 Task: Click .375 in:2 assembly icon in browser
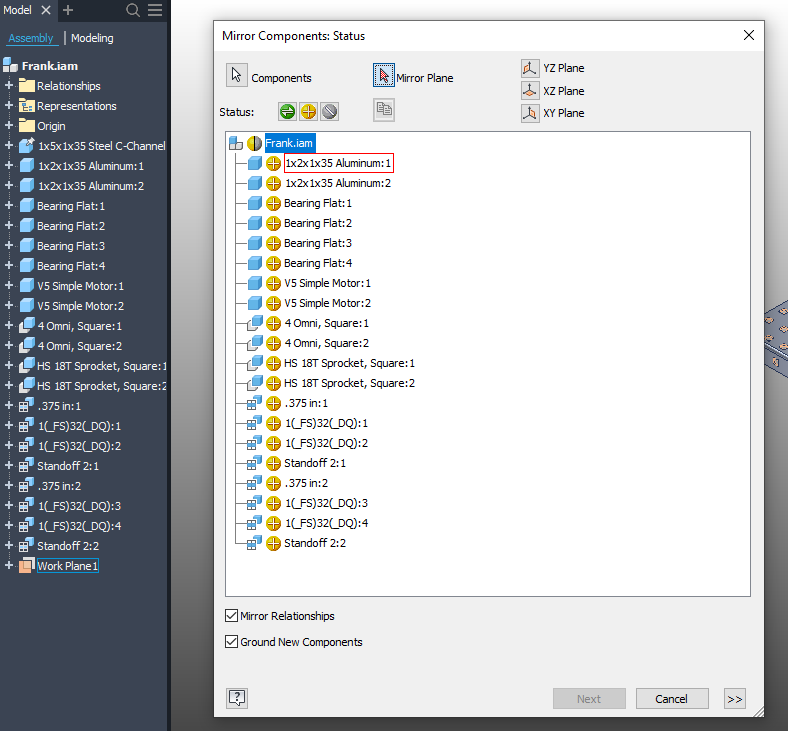pyautogui.click(x=26, y=485)
